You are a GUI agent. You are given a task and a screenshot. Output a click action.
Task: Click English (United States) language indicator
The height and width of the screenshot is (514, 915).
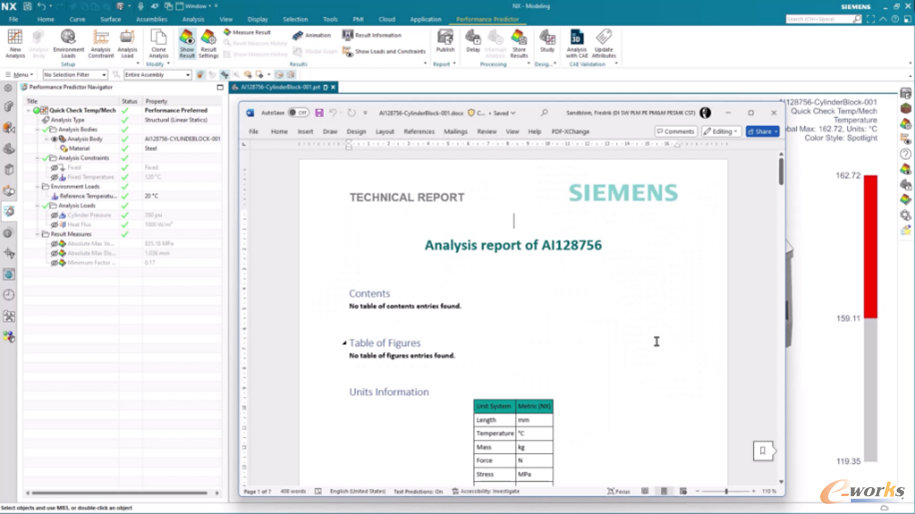click(358, 491)
